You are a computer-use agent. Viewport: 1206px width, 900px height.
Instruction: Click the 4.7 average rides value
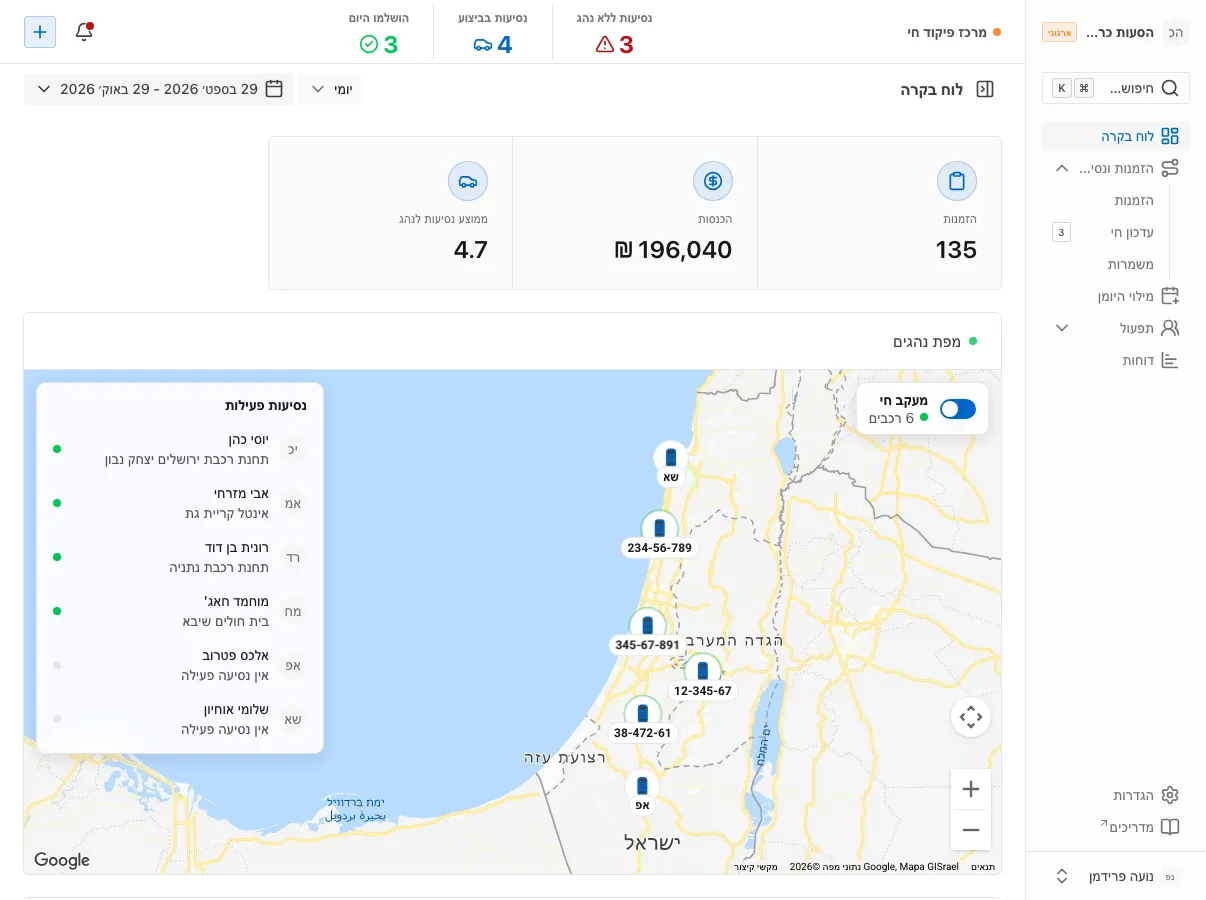(470, 250)
